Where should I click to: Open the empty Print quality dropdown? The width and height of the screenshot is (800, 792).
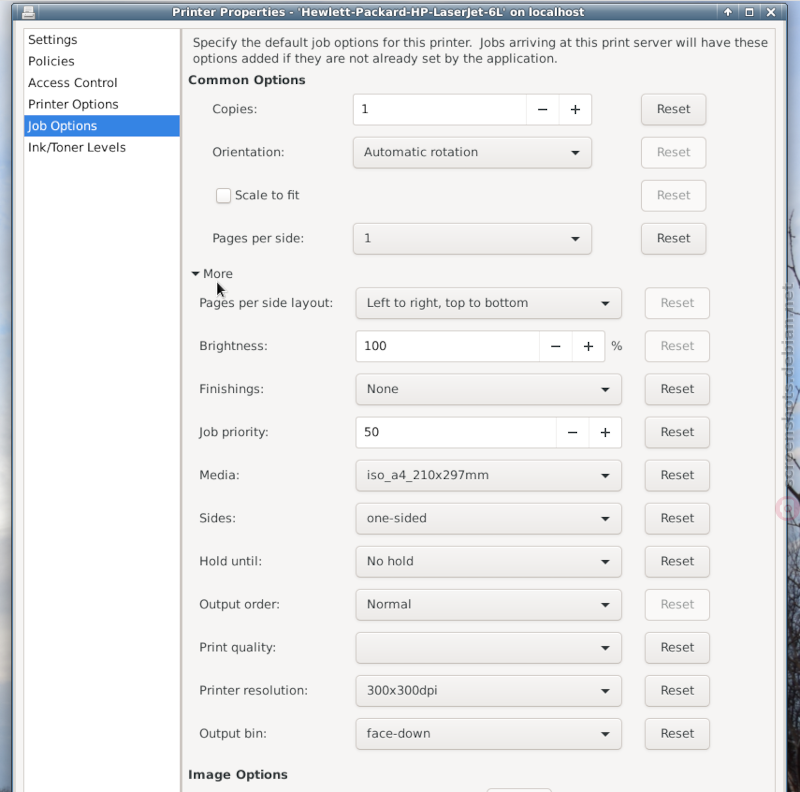click(488, 648)
